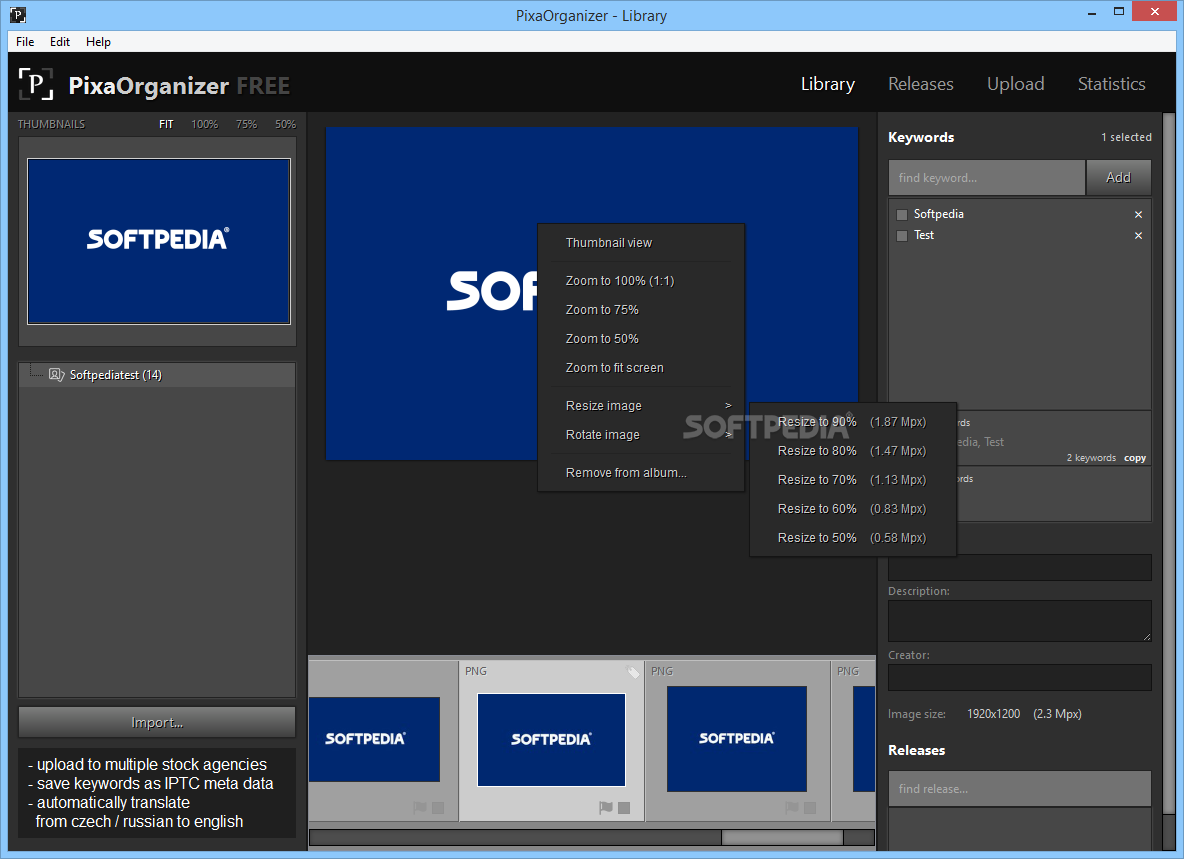1184x859 pixels.
Task: Expand the Rotate image submenu
Action: [x=641, y=435]
